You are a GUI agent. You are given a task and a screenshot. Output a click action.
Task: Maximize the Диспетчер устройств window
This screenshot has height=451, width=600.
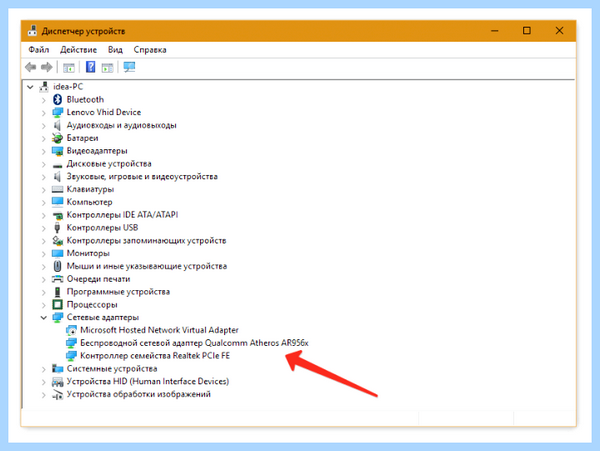click(527, 31)
